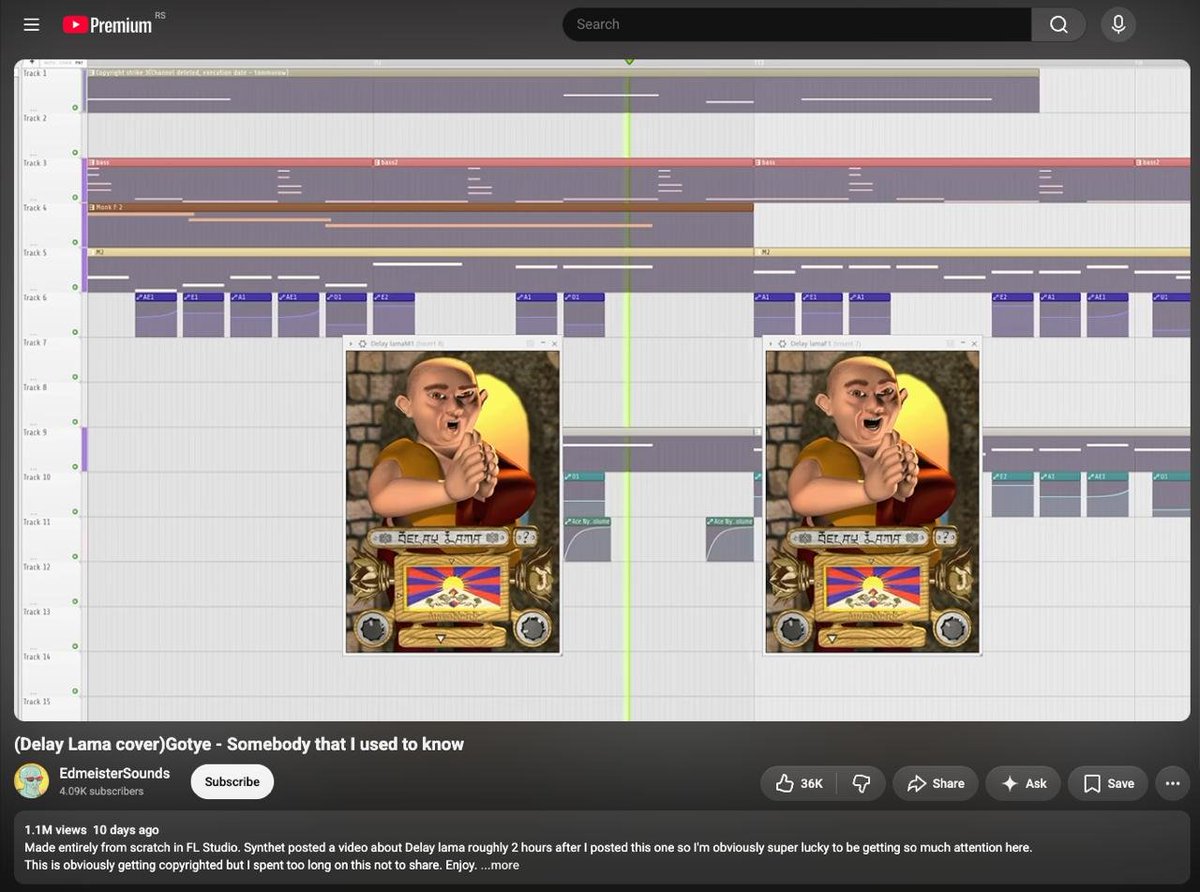Adjust the right knob in Delay lamaF1
The image size is (1200, 892).
pyautogui.click(x=952, y=628)
